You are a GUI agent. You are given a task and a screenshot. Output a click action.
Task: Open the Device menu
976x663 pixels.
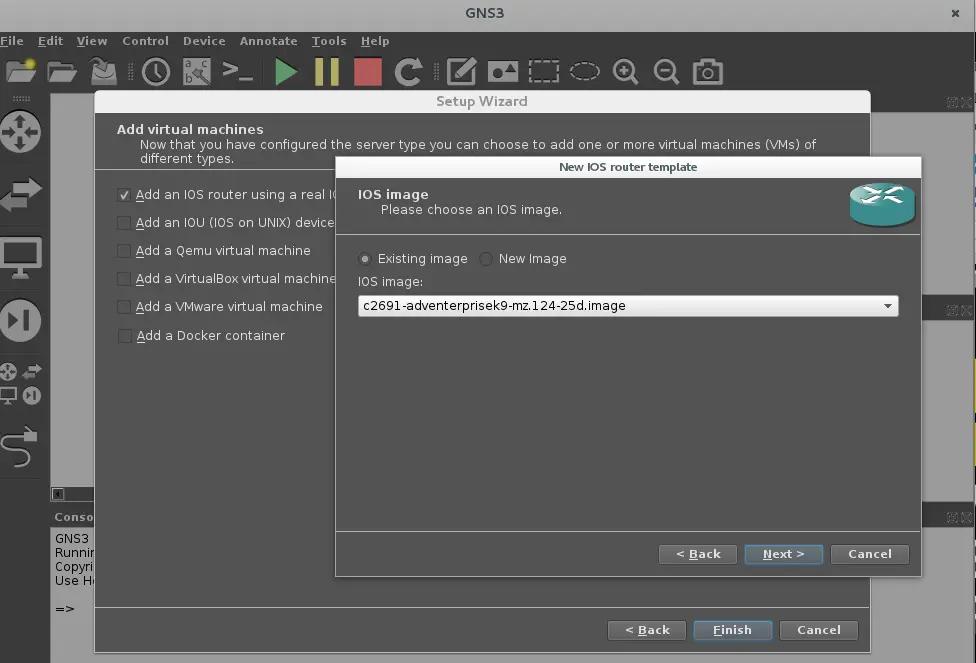tap(204, 41)
